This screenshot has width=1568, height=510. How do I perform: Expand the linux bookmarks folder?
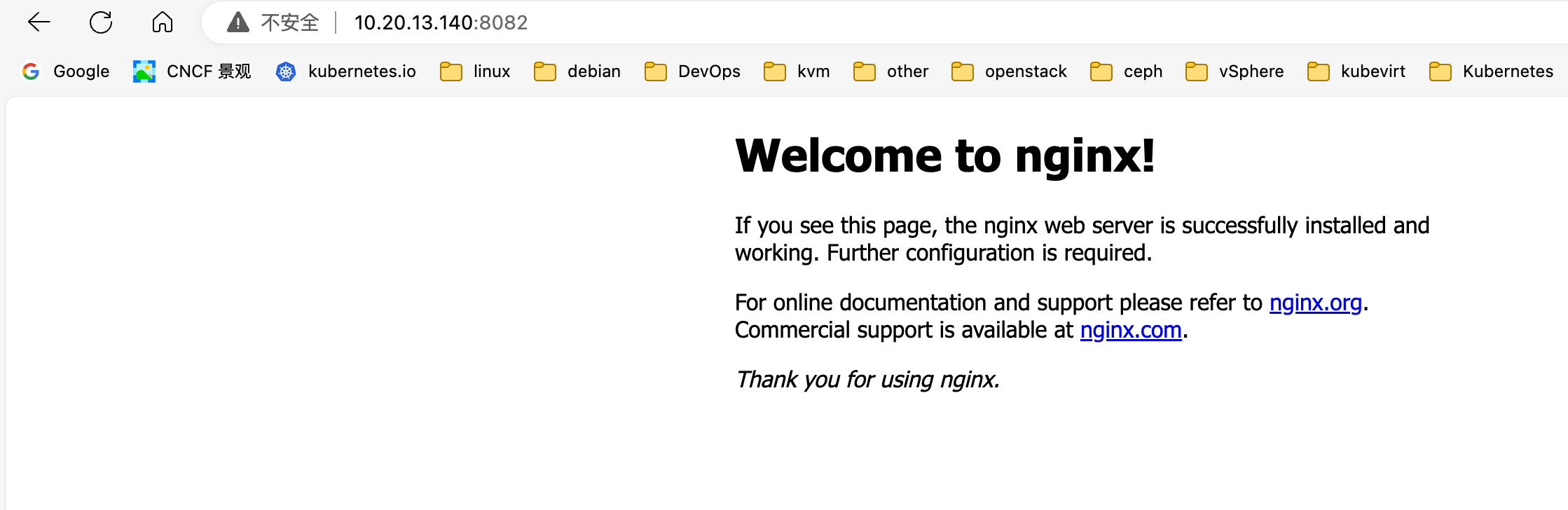click(475, 71)
